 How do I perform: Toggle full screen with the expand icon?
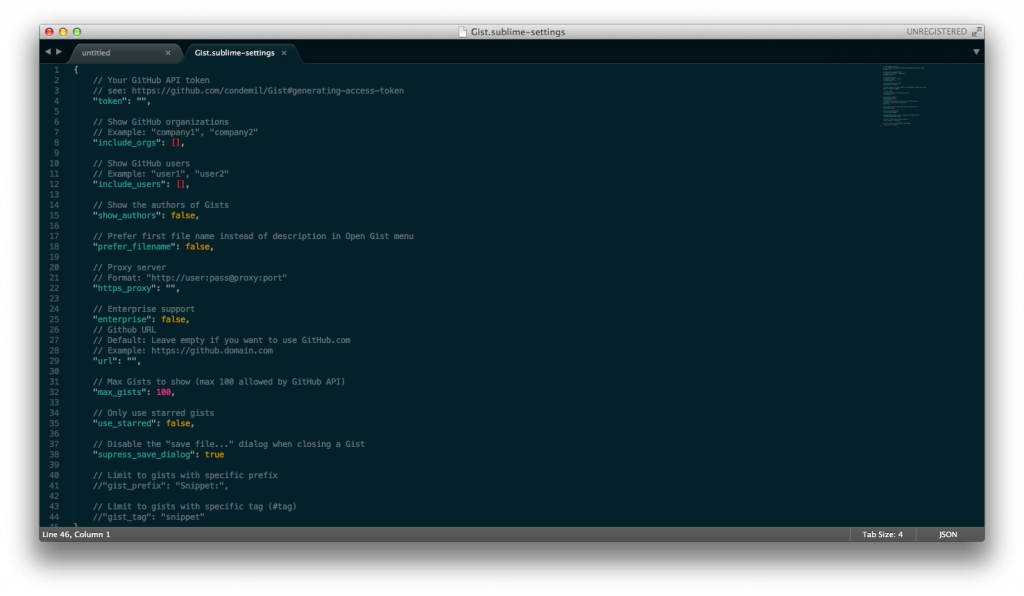[x=976, y=31]
